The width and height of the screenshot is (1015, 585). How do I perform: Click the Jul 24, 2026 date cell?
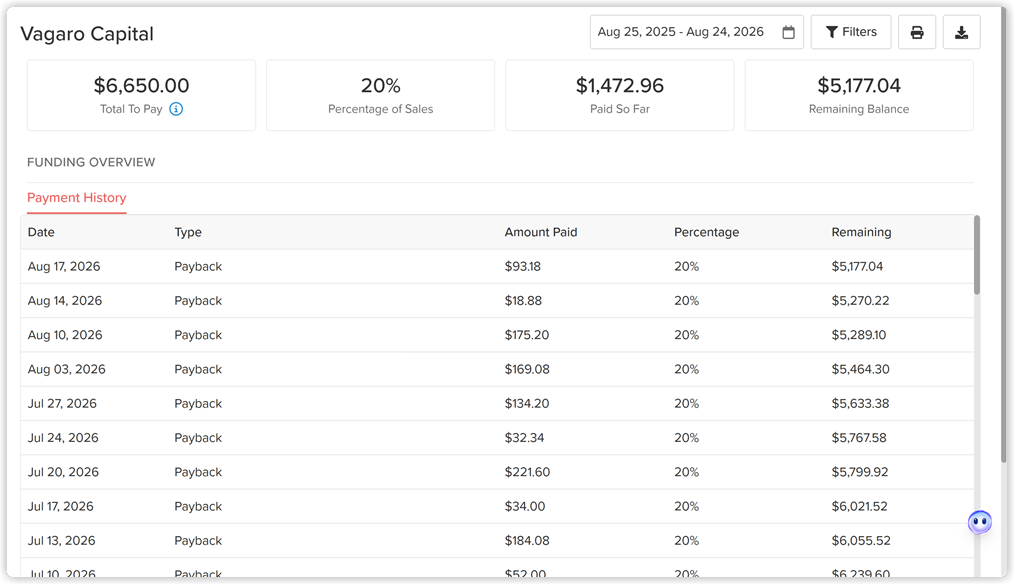click(63, 438)
